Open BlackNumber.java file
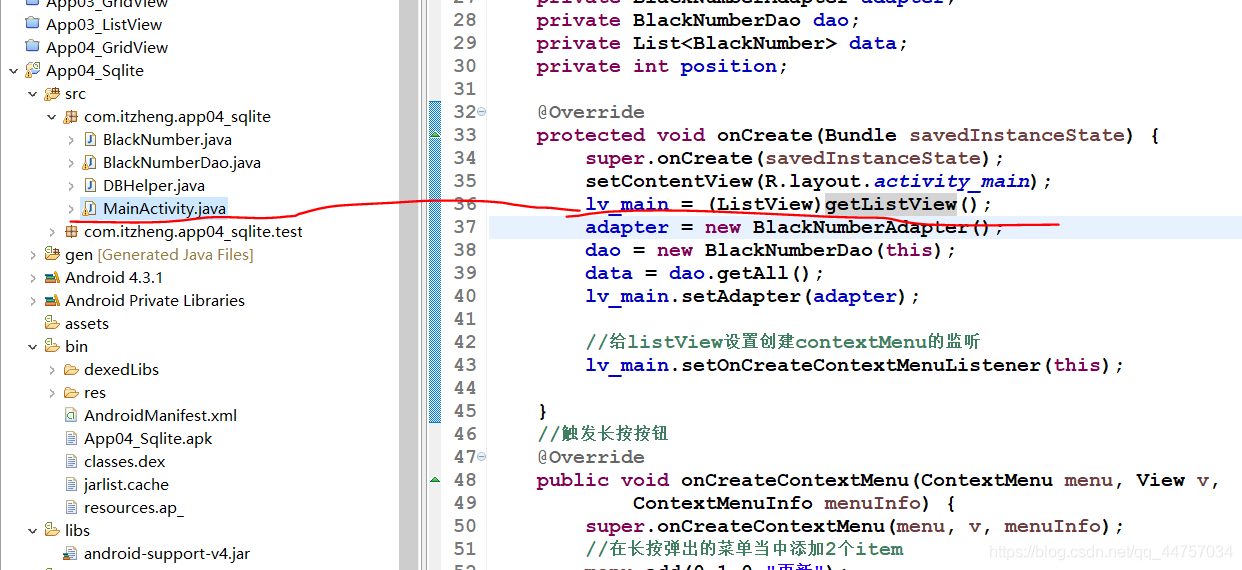 click(x=167, y=139)
